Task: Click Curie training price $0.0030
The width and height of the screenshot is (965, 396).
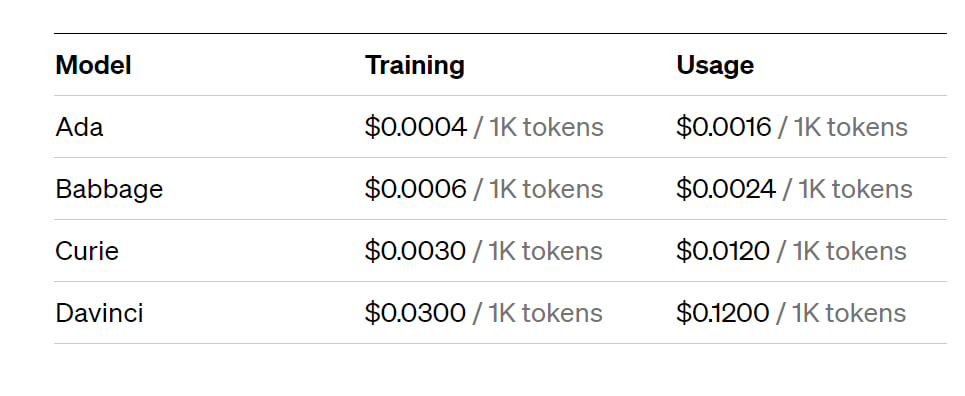Action: click(415, 251)
